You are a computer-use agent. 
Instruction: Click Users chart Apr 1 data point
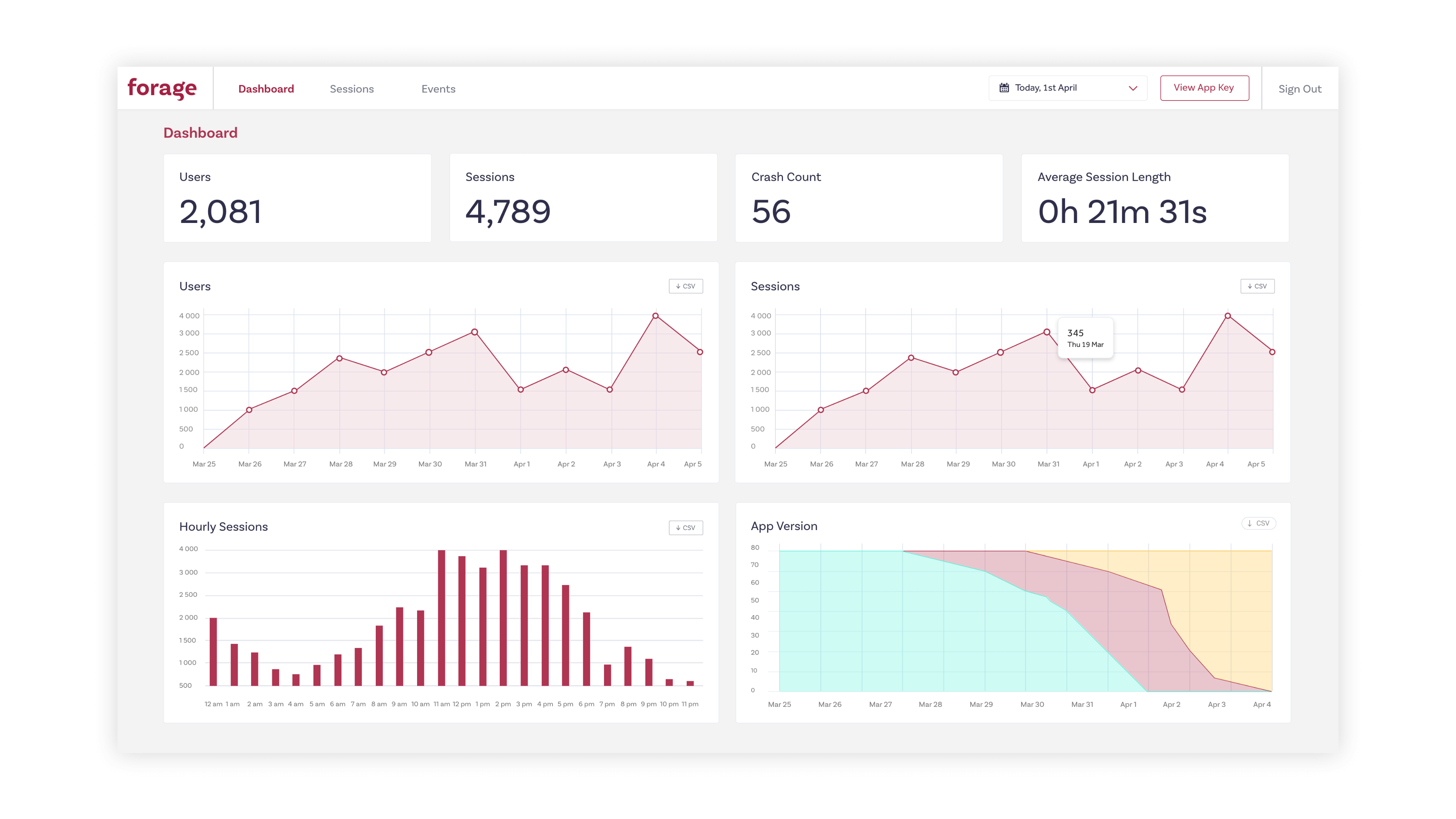point(521,389)
